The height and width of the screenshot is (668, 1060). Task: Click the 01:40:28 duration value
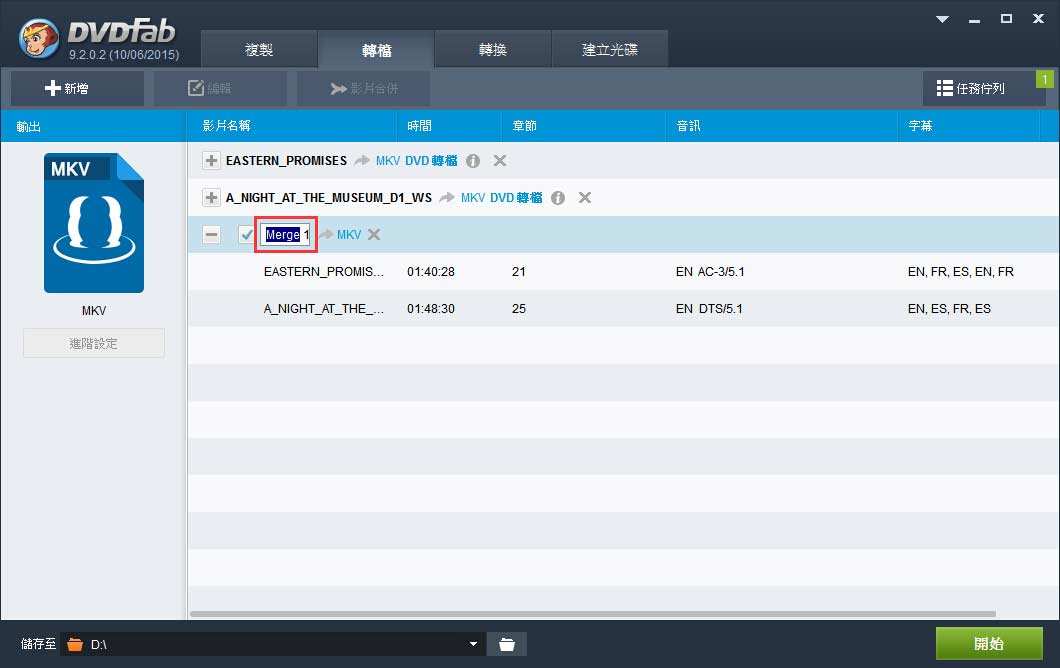point(431,272)
